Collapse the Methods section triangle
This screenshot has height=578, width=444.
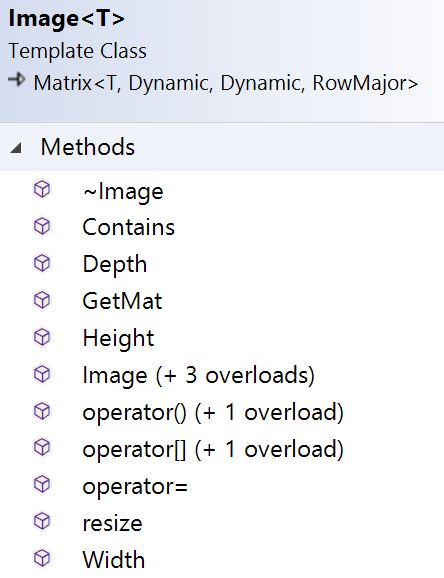[15, 148]
